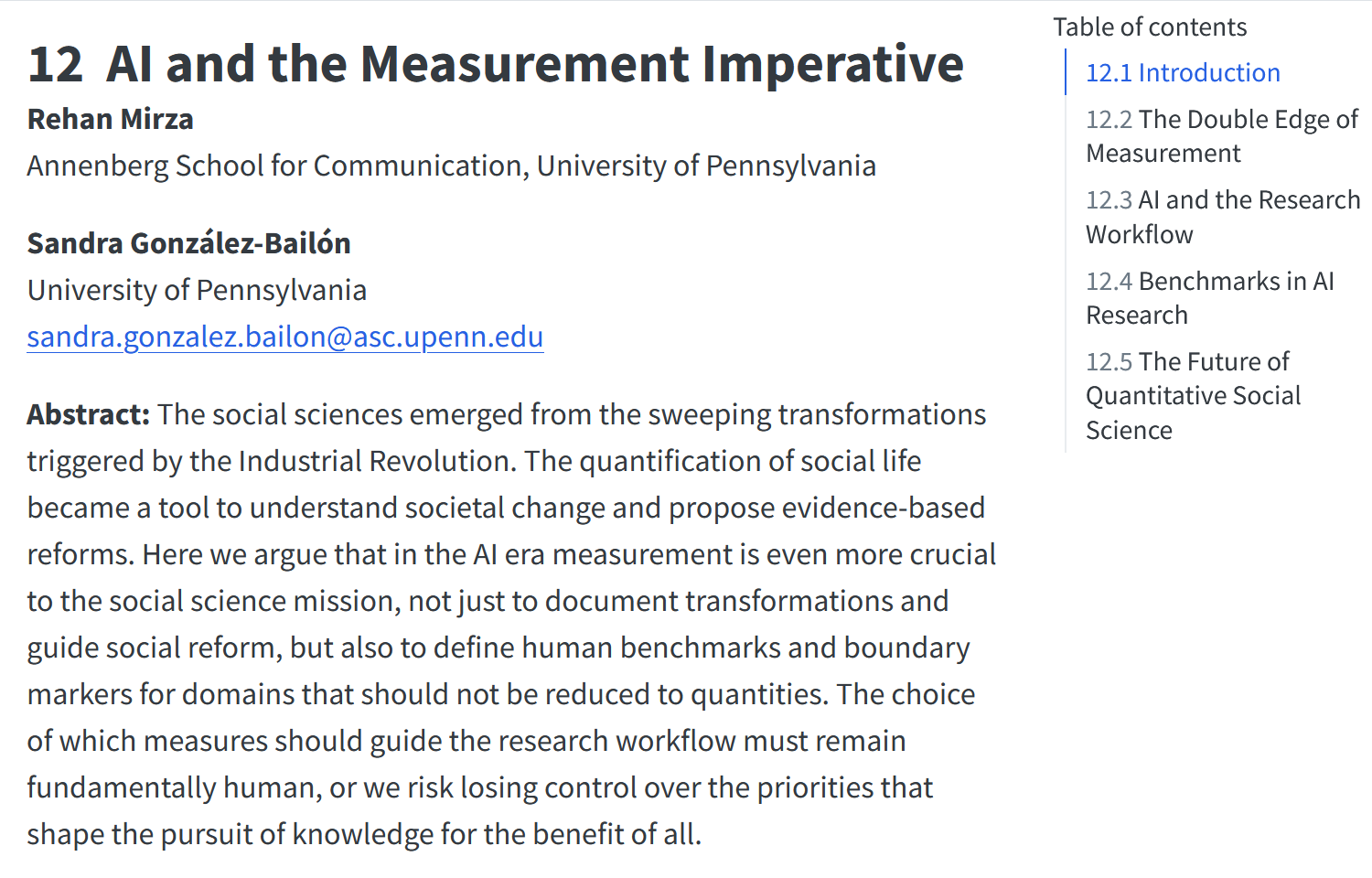Click the Annenberg School for Communication affiliation line

452,166
